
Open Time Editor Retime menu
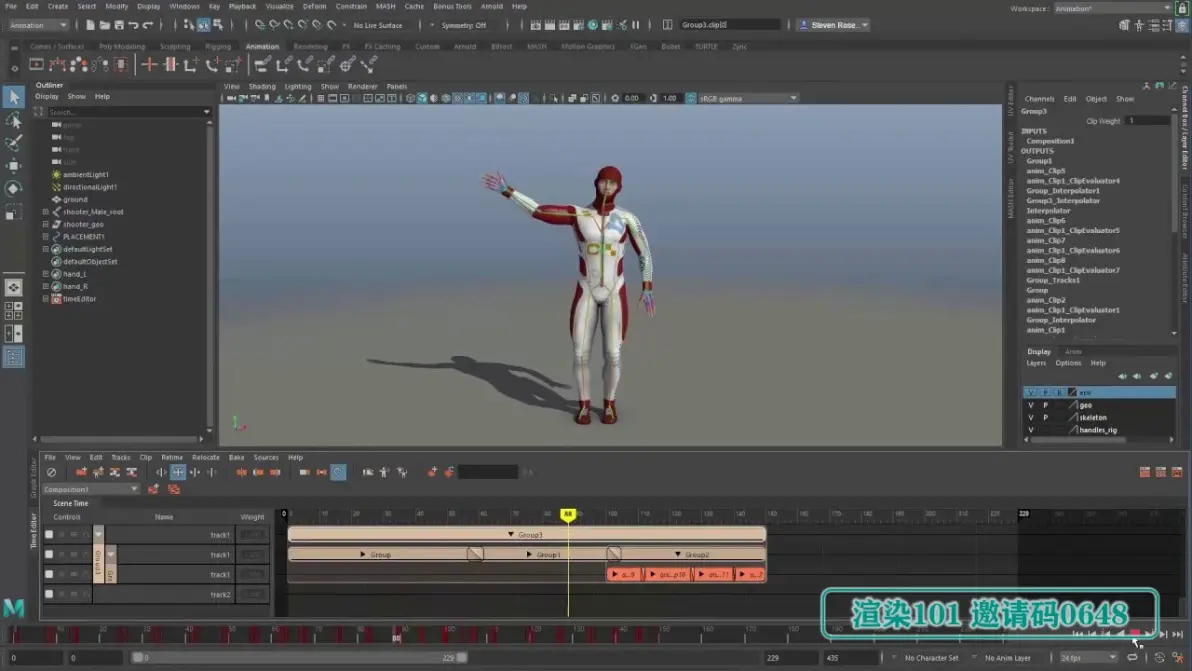tap(172, 457)
